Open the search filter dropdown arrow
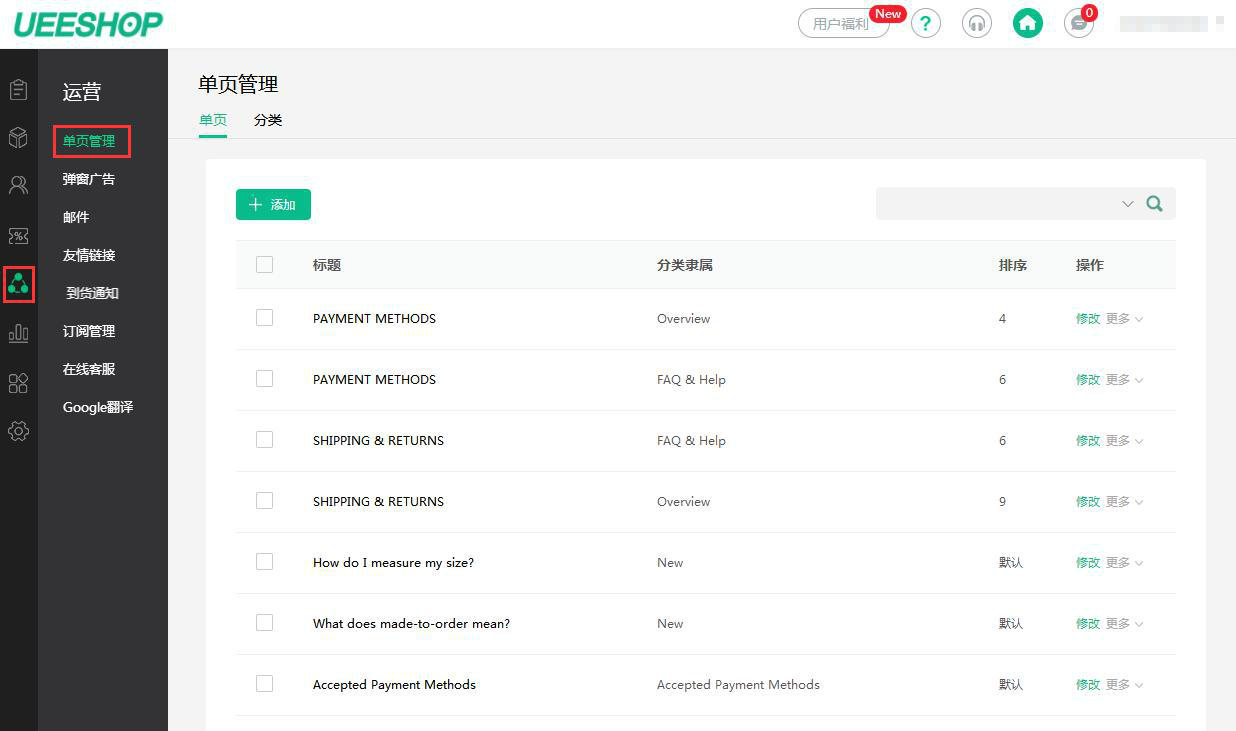This screenshot has width=1236, height=731. 1128,204
